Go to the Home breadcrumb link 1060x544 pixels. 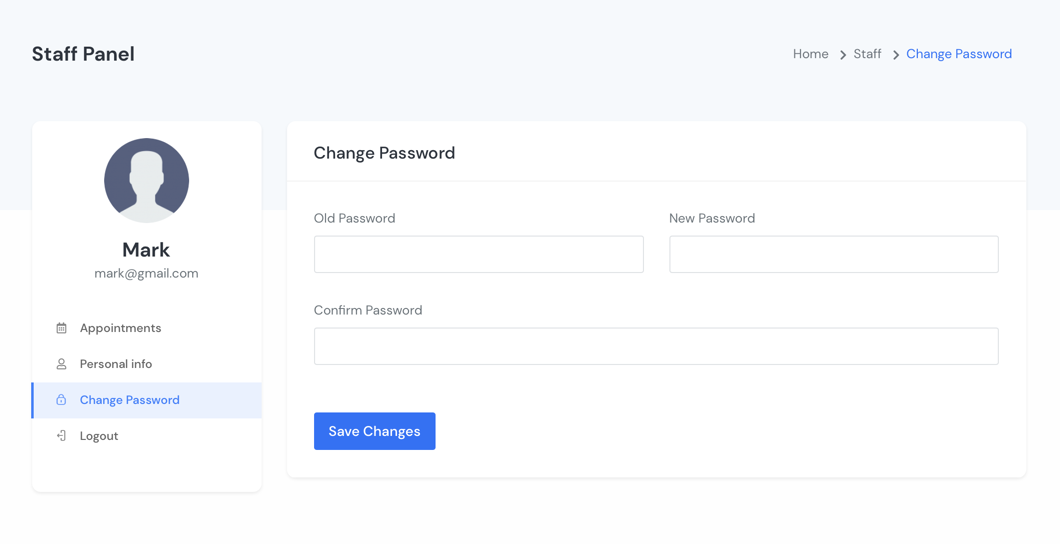click(x=811, y=54)
